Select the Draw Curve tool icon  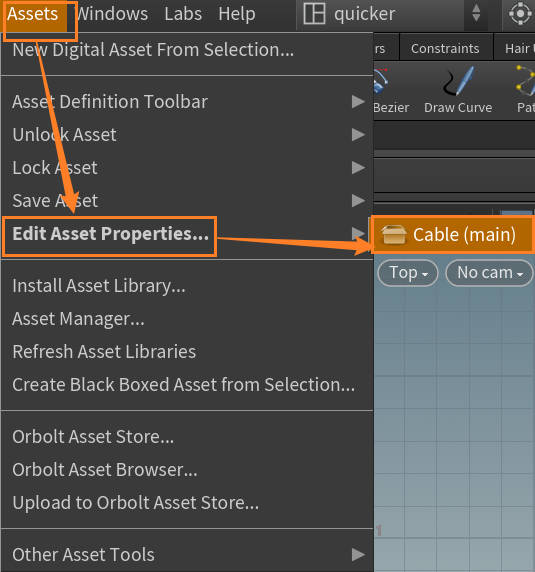tap(458, 81)
